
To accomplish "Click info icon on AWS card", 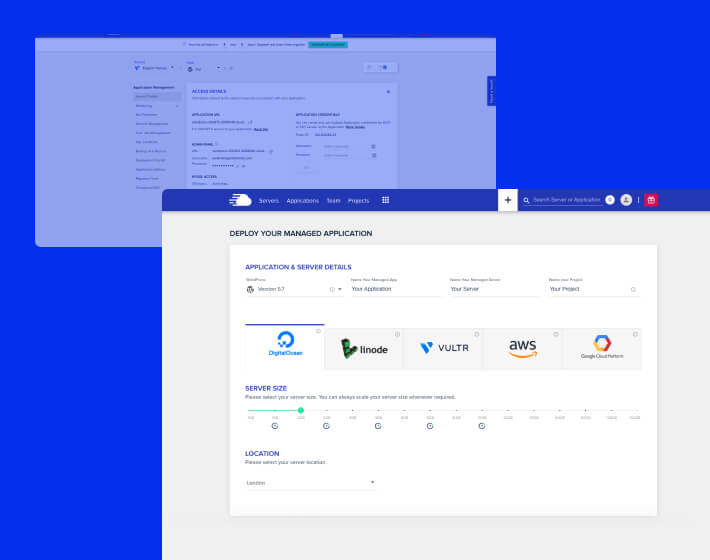I will click(556, 335).
